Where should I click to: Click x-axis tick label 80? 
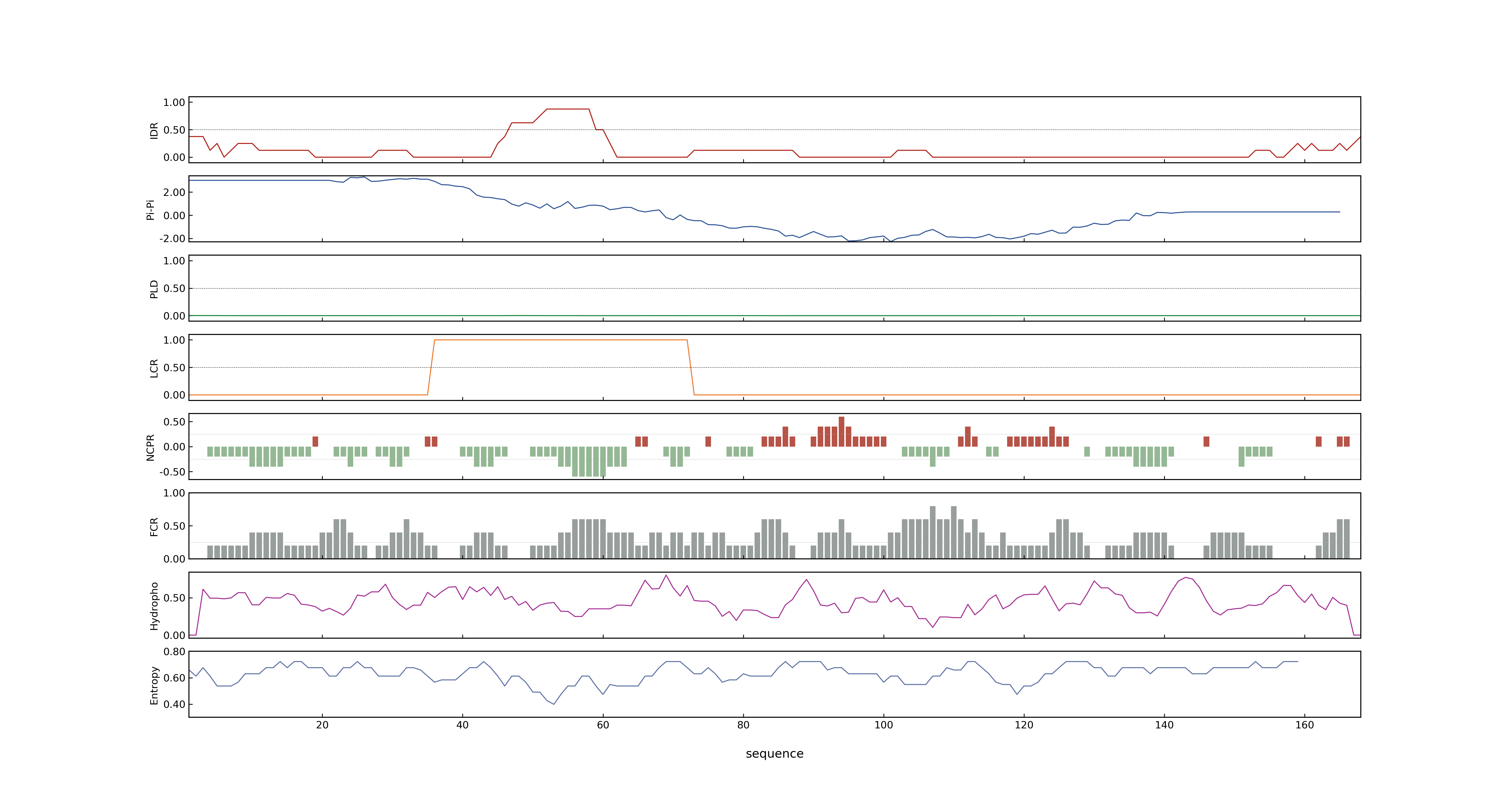[743, 725]
